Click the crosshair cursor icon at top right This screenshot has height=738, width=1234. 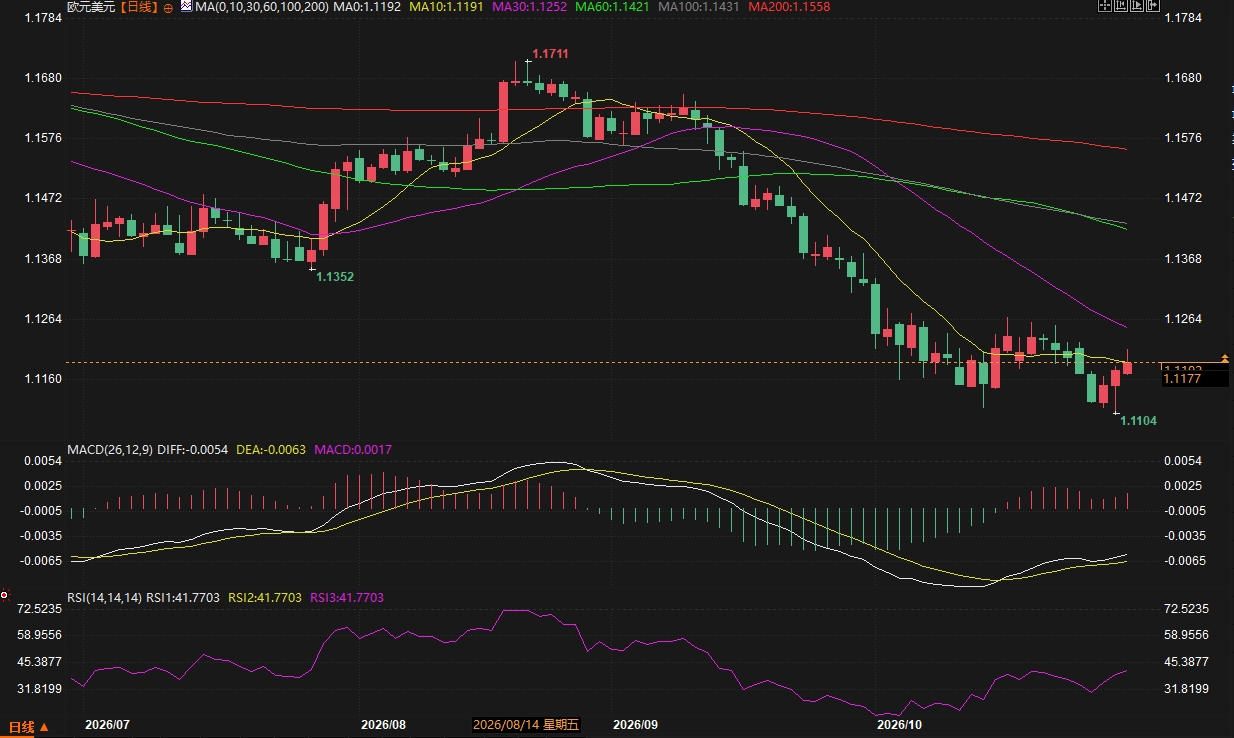pos(1103,6)
